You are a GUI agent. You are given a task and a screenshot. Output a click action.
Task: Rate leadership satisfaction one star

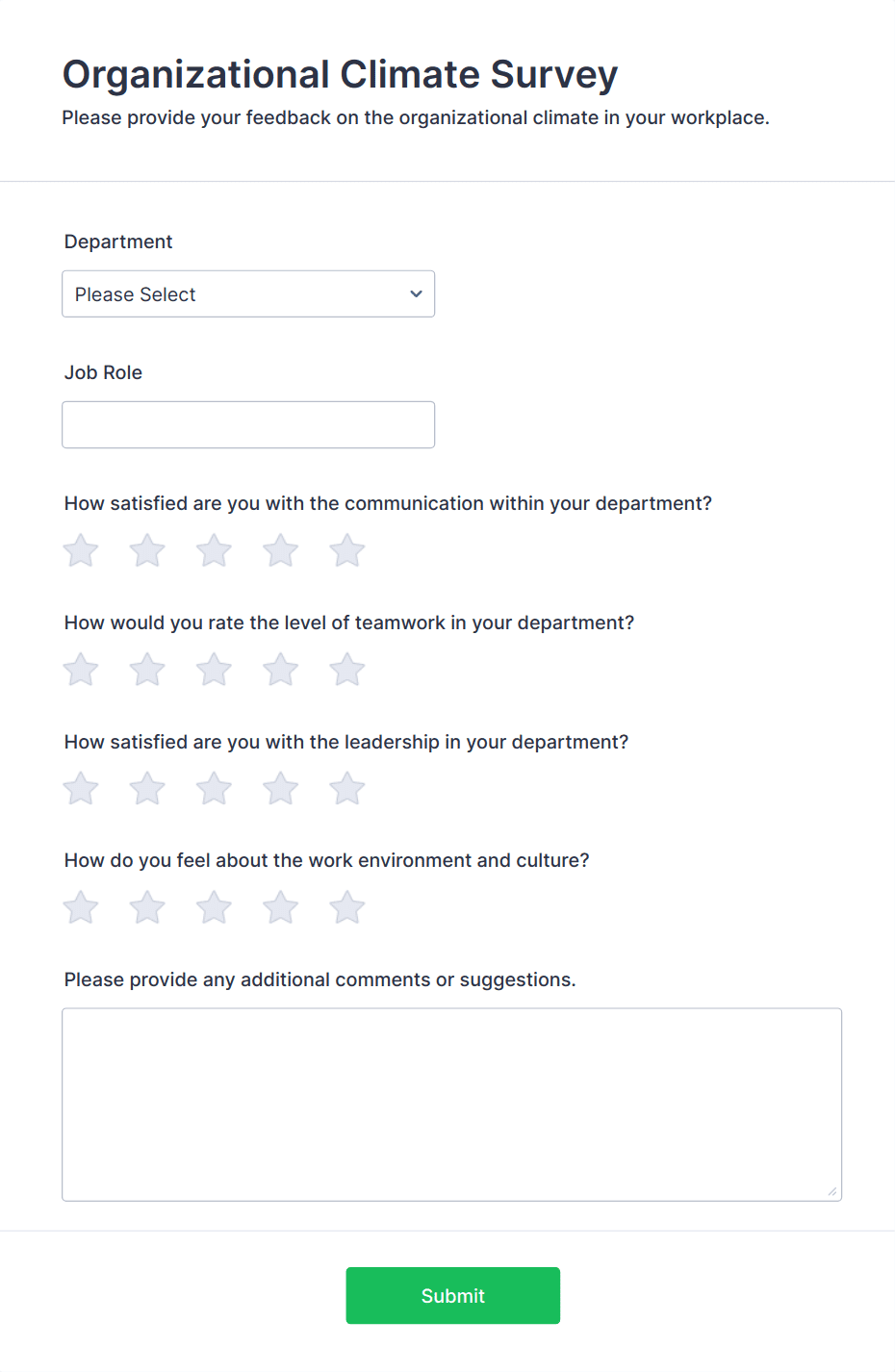[x=81, y=789]
